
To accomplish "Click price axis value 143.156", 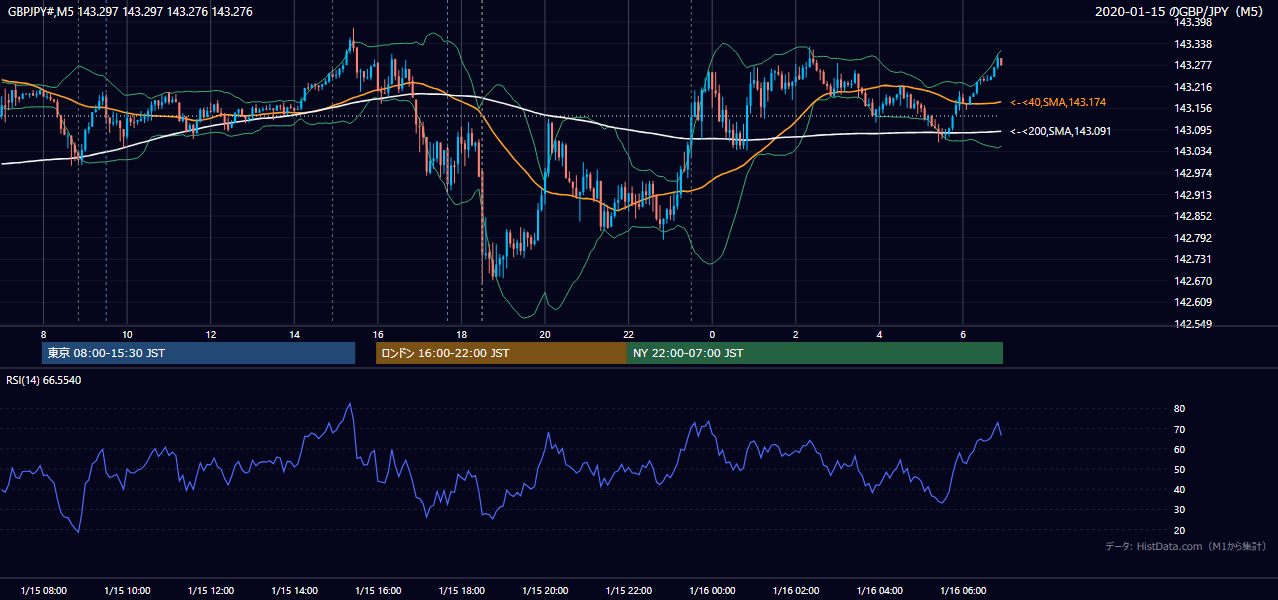I will click(1192, 109).
